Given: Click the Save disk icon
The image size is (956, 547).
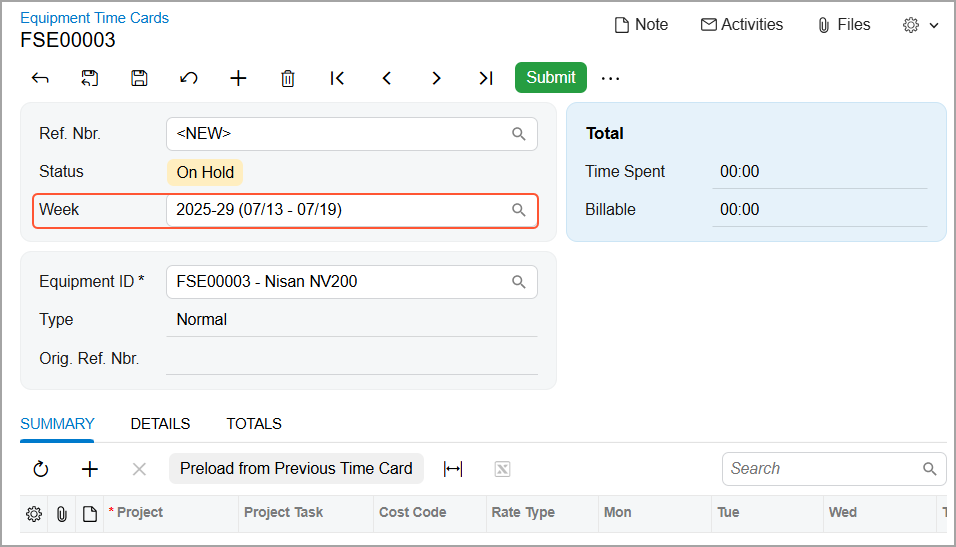Looking at the screenshot, I should pos(139,78).
